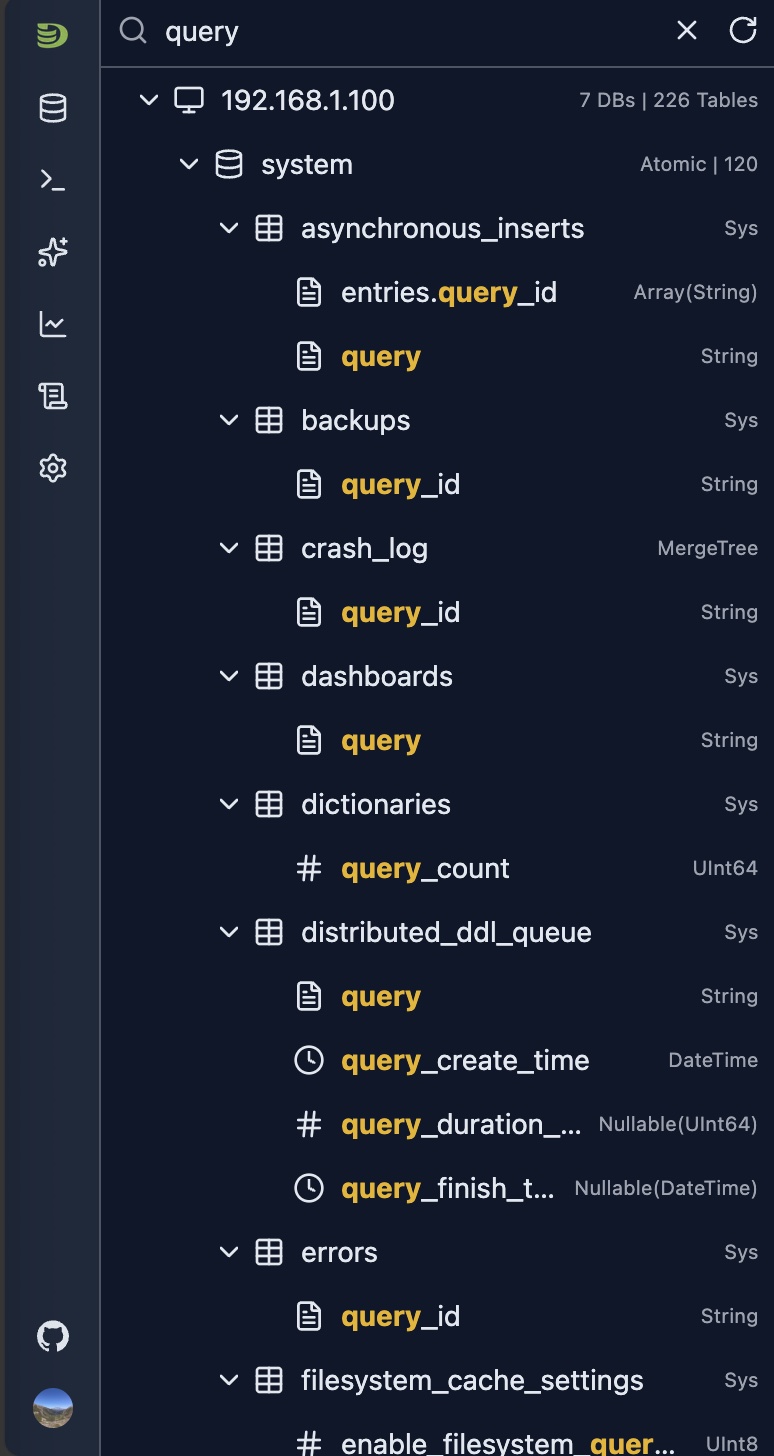Open the SQL console terminal icon
This screenshot has height=1456, width=774.
pos(52,180)
